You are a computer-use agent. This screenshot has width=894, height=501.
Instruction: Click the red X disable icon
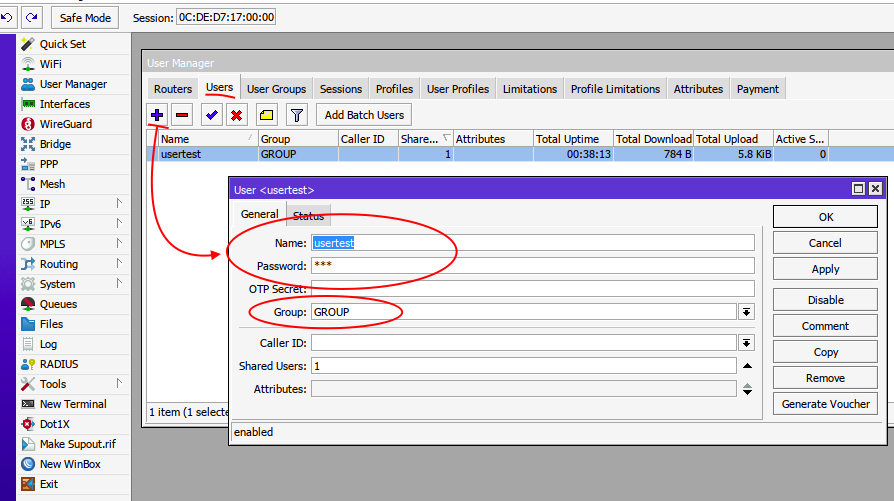(x=237, y=115)
